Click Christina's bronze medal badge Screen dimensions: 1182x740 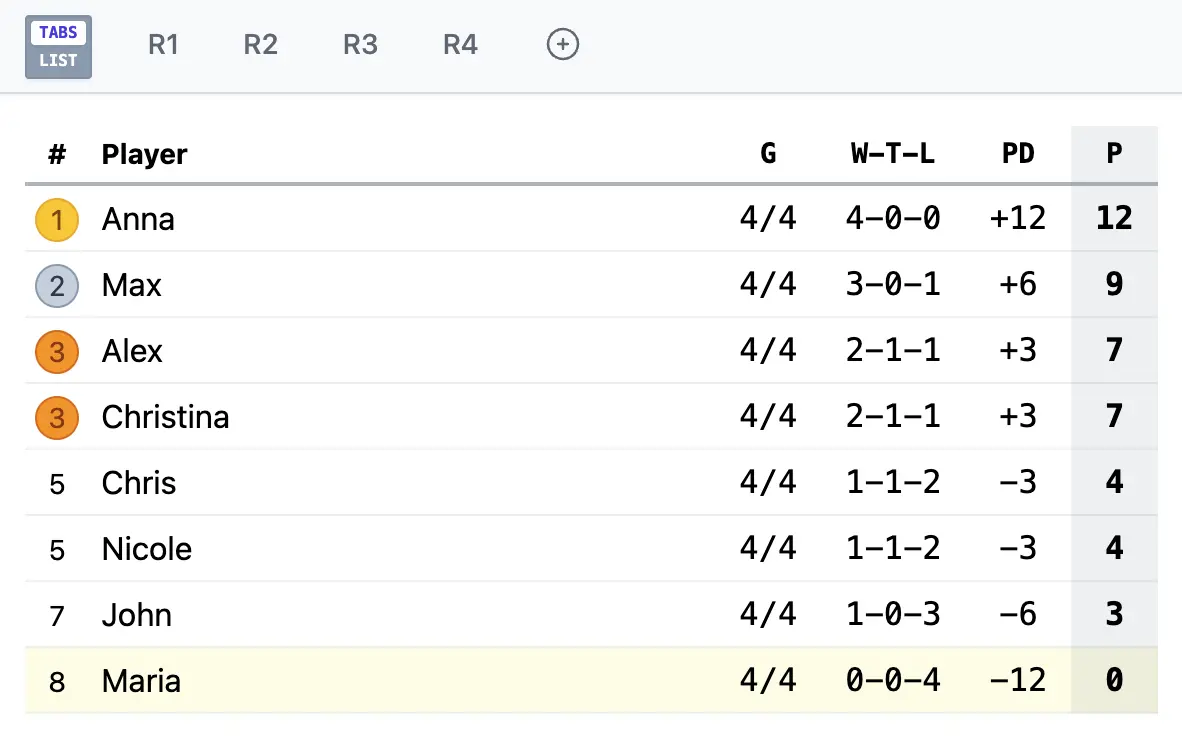[x=57, y=418]
